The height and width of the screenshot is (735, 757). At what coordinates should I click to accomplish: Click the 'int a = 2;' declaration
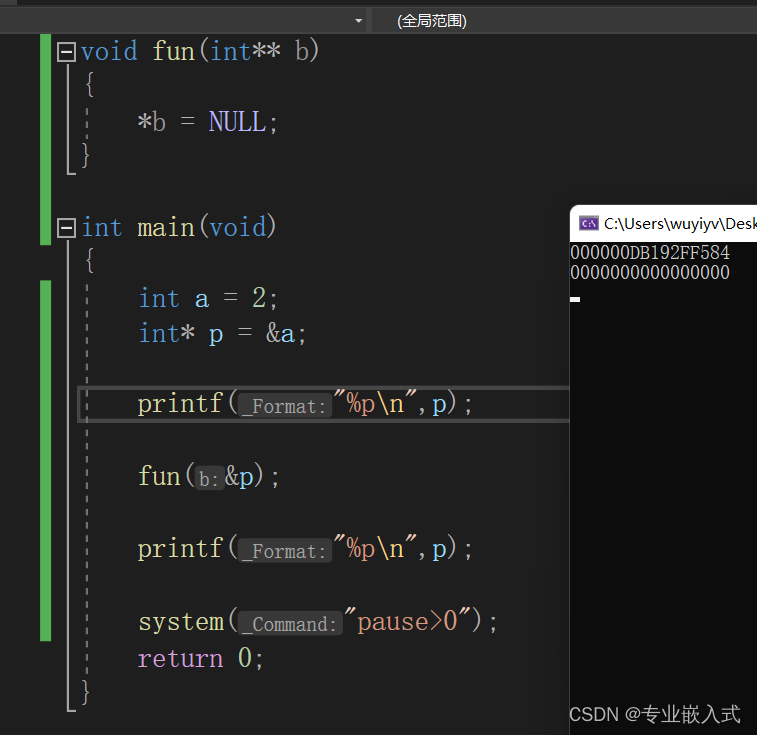[208, 298]
